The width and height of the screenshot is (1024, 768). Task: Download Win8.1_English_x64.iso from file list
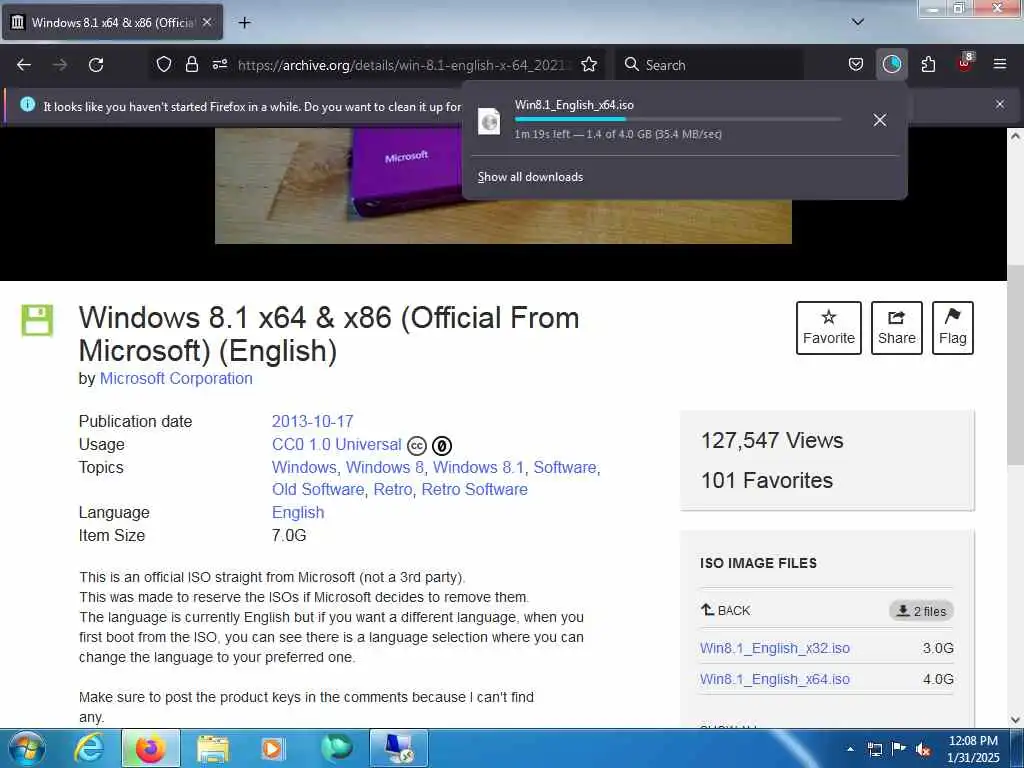[775, 679]
